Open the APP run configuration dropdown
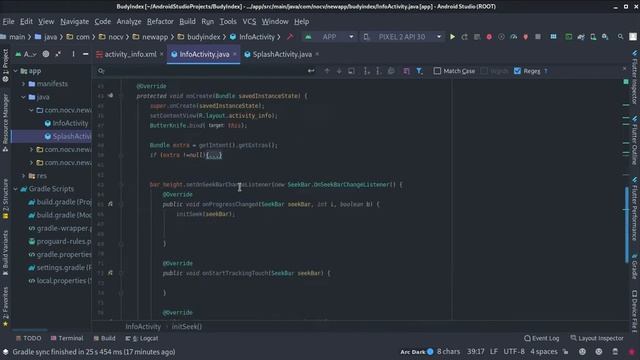The image size is (640, 360). tap(330, 37)
